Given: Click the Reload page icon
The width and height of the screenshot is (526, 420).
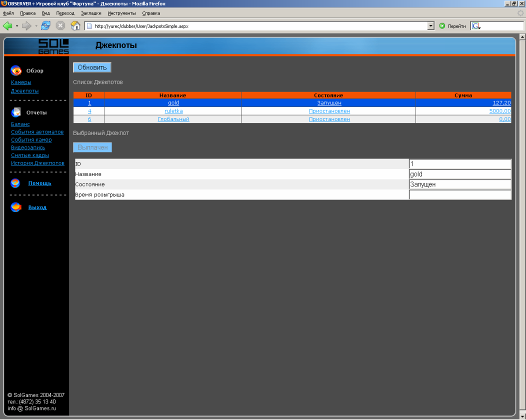Looking at the screenshot, I should 46,26.
